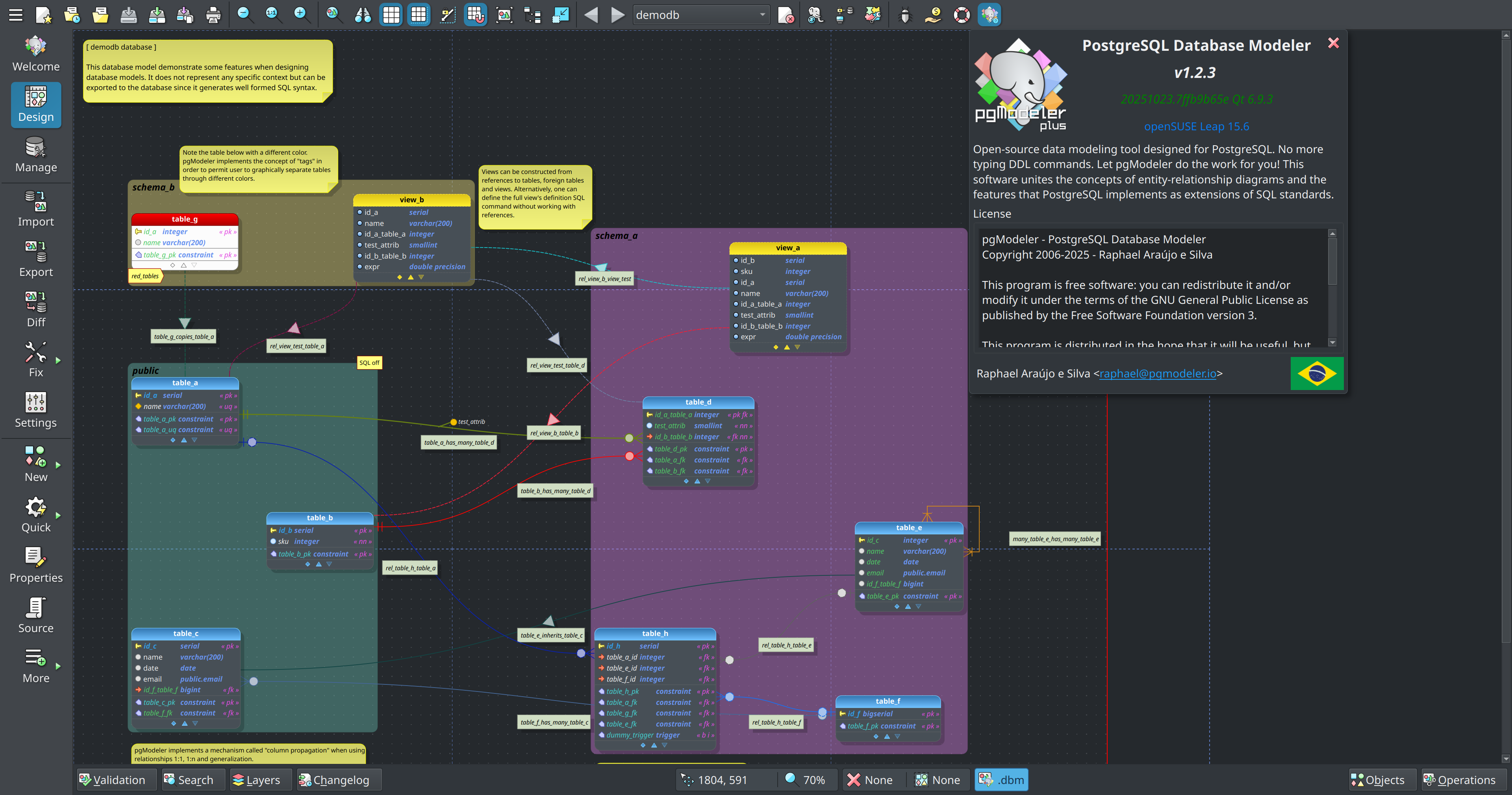1512x795 pixels.
Task: Print the current model
Action: 213,15
